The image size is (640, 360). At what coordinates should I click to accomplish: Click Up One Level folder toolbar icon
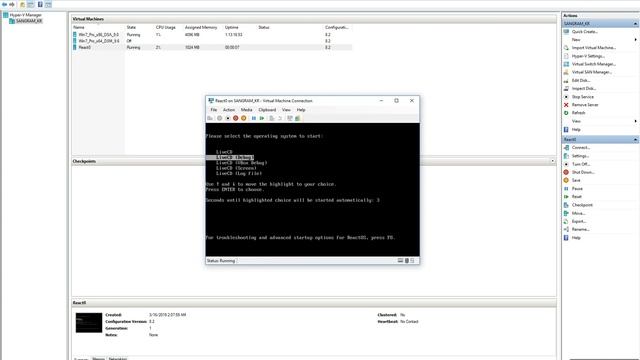(22, 4)
